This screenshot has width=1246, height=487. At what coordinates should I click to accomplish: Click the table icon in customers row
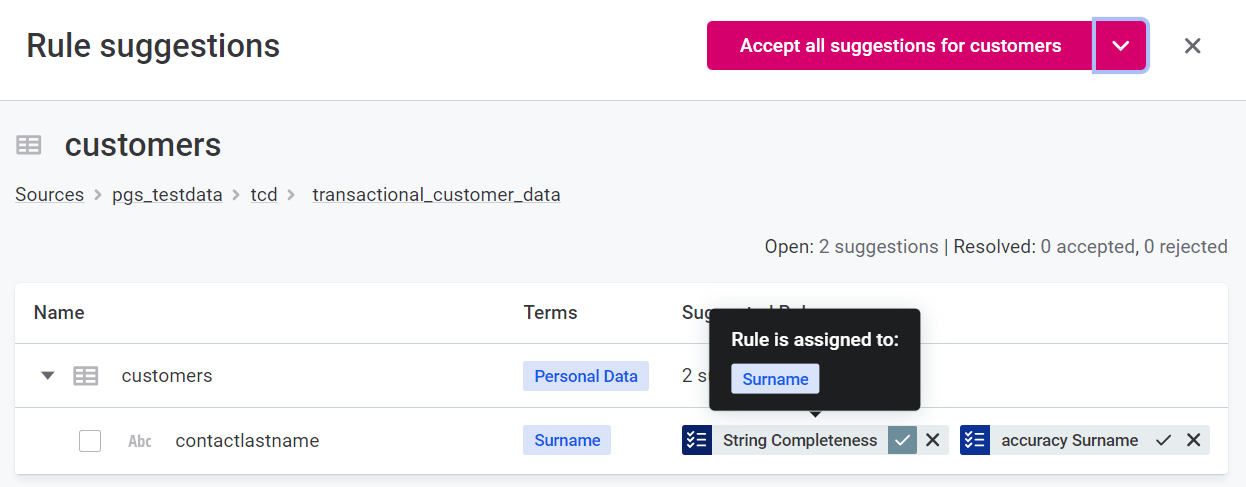click(86, 376)
